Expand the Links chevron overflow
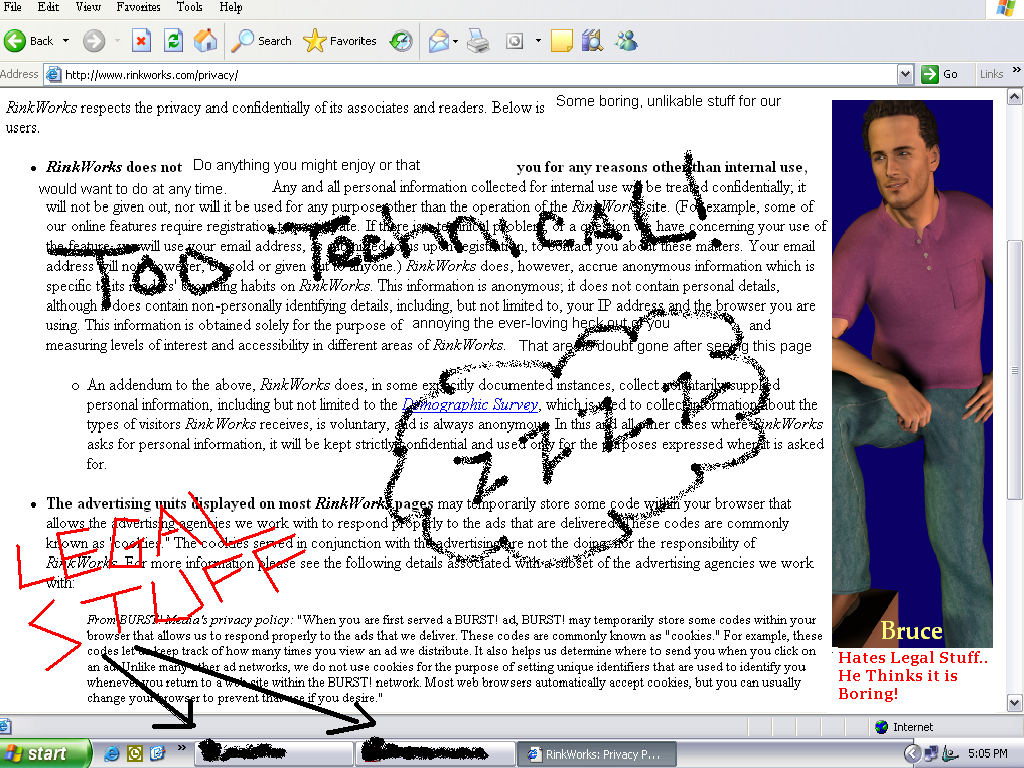Viewport: 1024px width, 768px height. (1017, 69)
